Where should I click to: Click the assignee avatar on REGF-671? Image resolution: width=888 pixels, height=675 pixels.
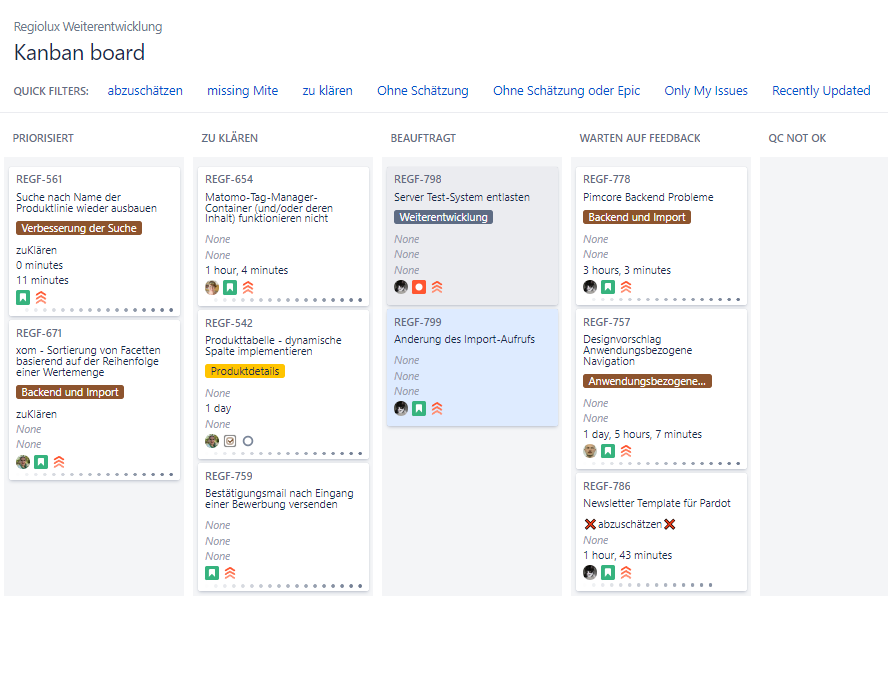pyautogui.click(x=23, y=462)
